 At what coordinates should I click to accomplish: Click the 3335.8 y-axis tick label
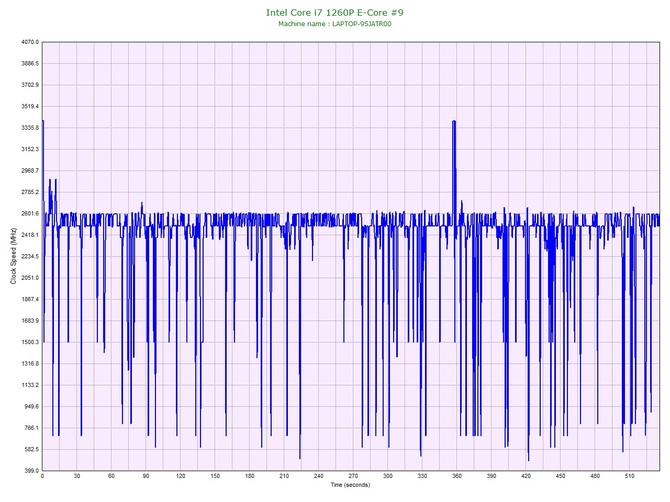(x=30, y=128)
